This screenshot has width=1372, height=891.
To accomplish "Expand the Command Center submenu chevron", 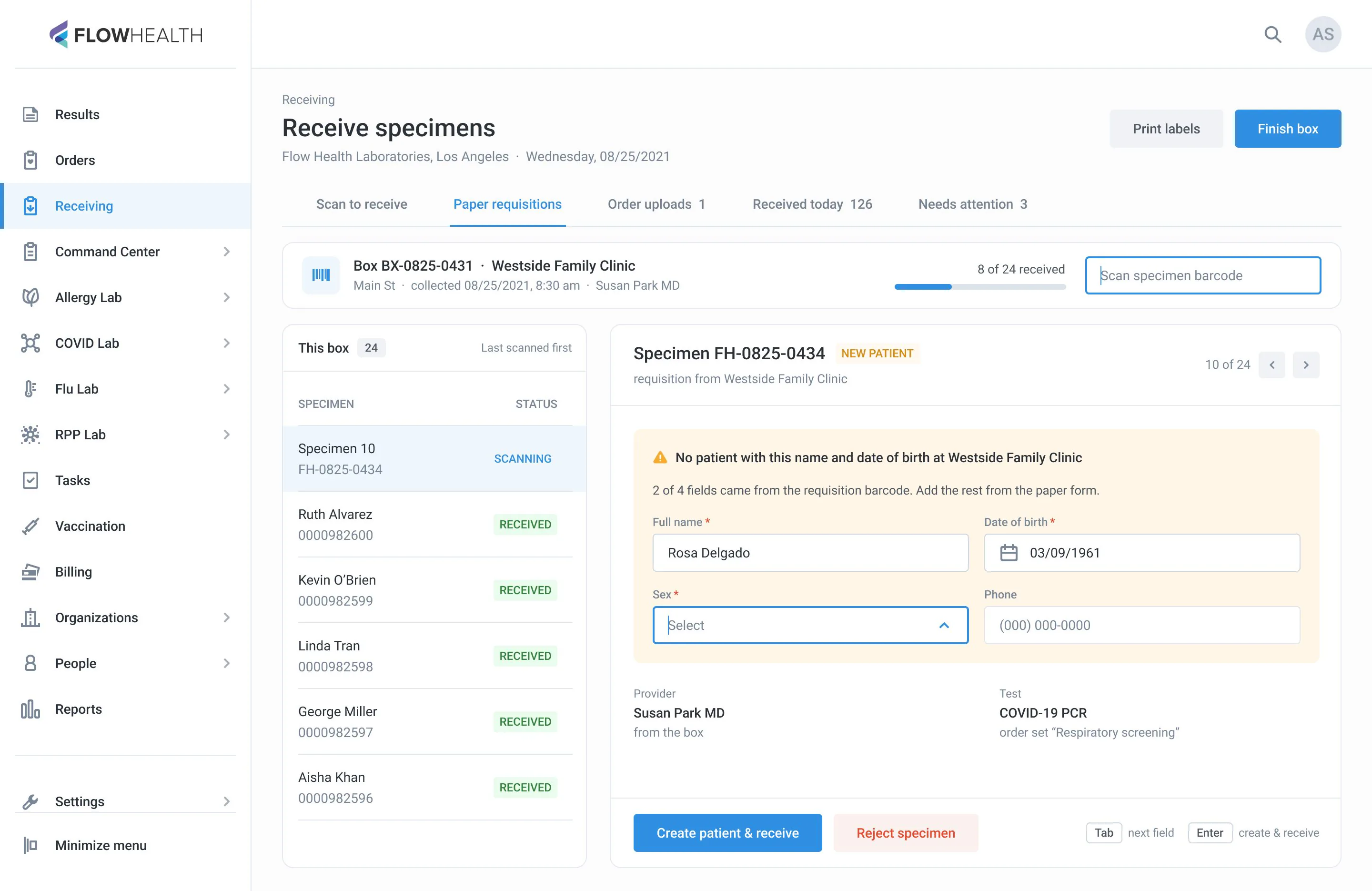I will point(227,252).
